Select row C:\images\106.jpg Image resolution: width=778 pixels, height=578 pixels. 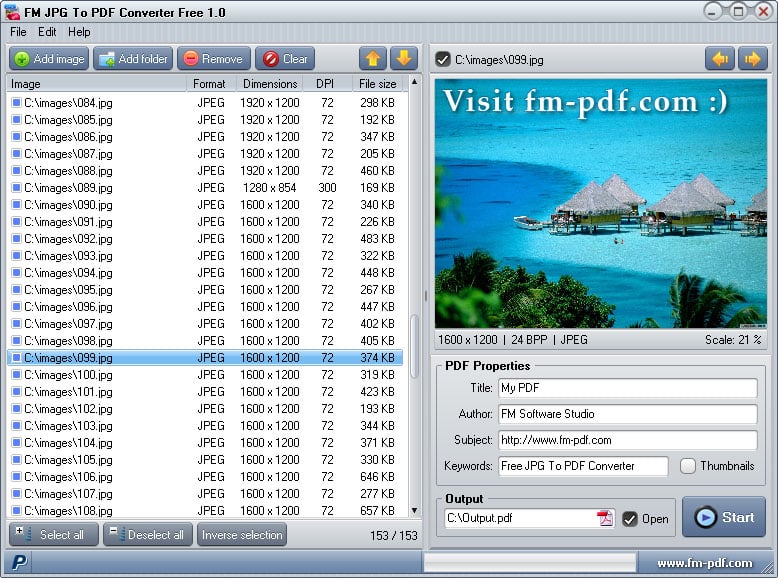(x=204, y=476)
